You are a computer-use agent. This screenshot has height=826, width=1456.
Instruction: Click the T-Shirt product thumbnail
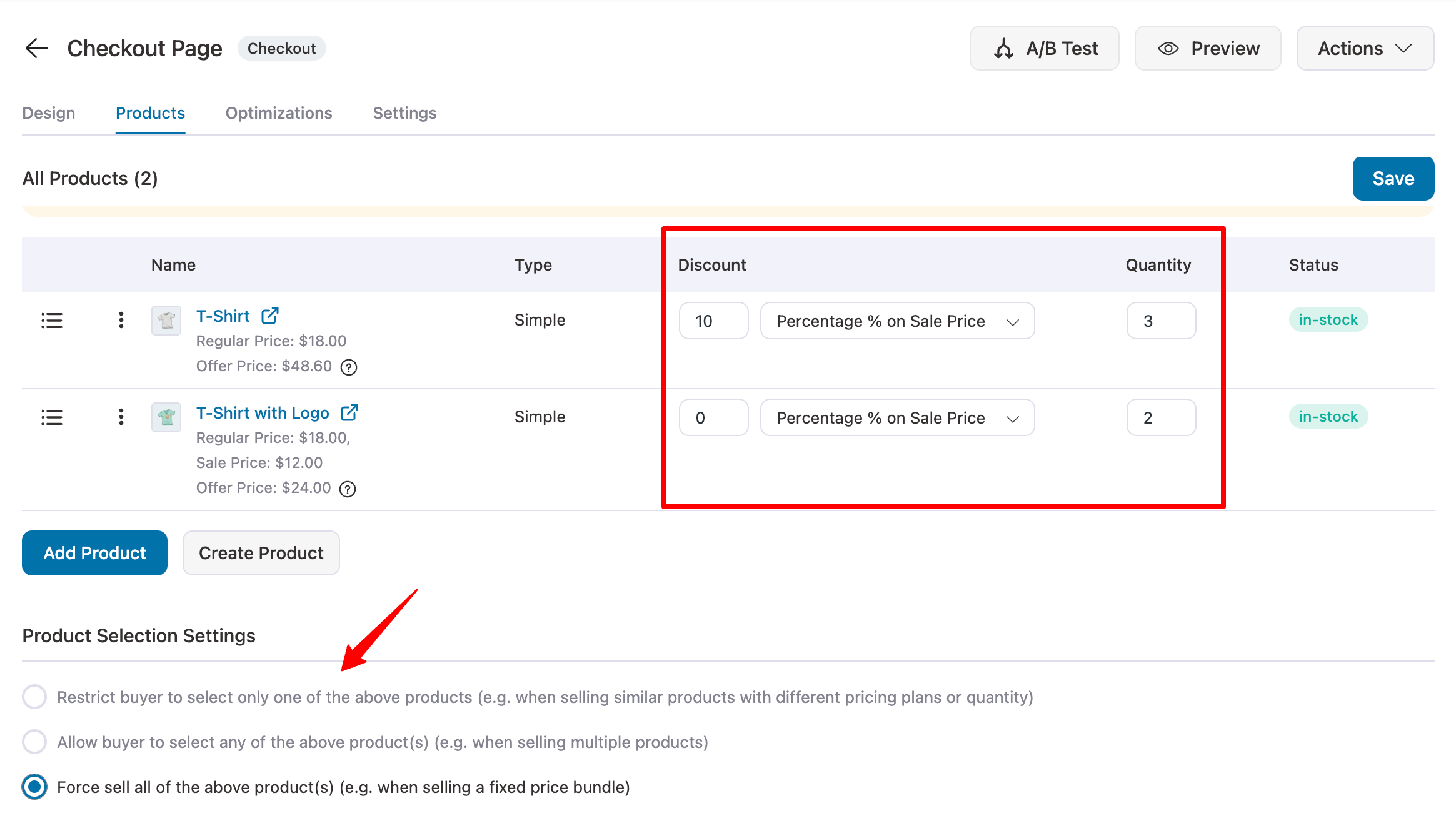[x=166, y=321]
